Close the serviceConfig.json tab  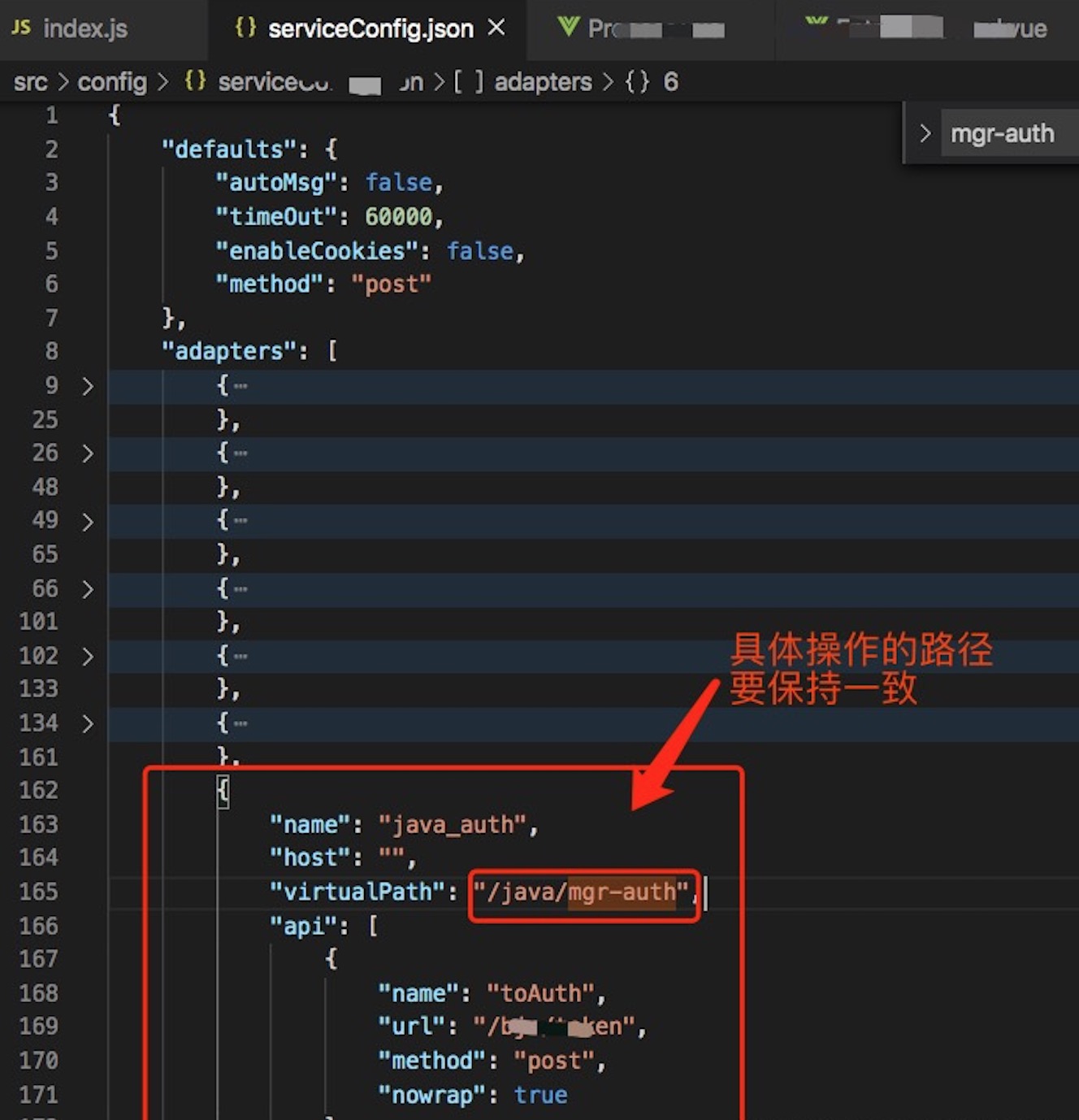pyautogui.click(x=496, y=28)
